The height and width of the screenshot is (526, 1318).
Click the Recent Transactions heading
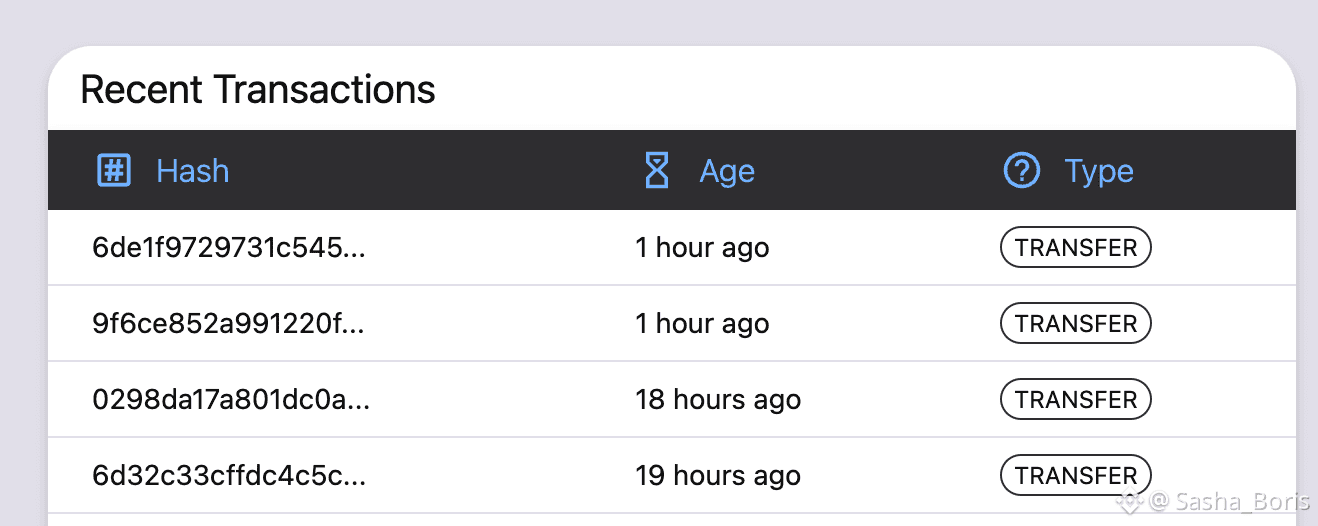pos(258,90)
